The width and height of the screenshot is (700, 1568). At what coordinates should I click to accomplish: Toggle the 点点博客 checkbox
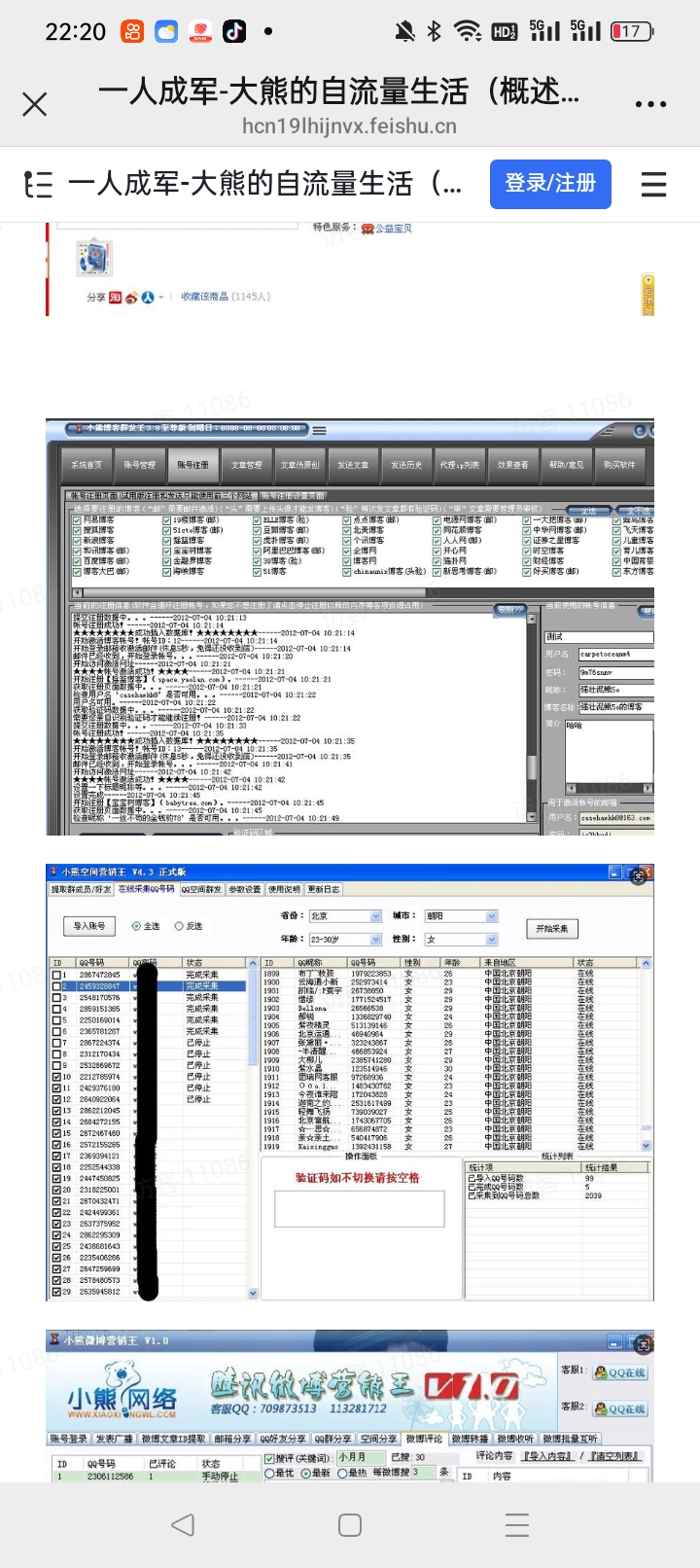(x=346, y=519)
